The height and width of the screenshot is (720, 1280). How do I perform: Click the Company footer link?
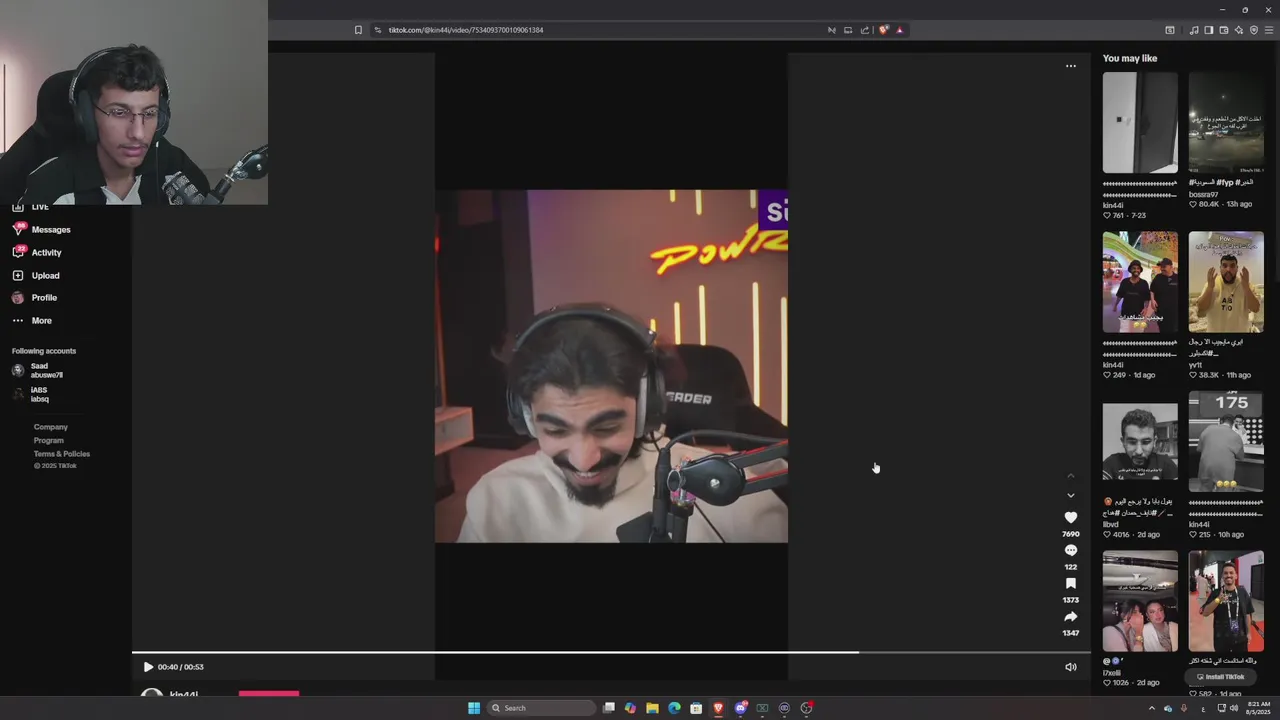(x=51, y=427)
